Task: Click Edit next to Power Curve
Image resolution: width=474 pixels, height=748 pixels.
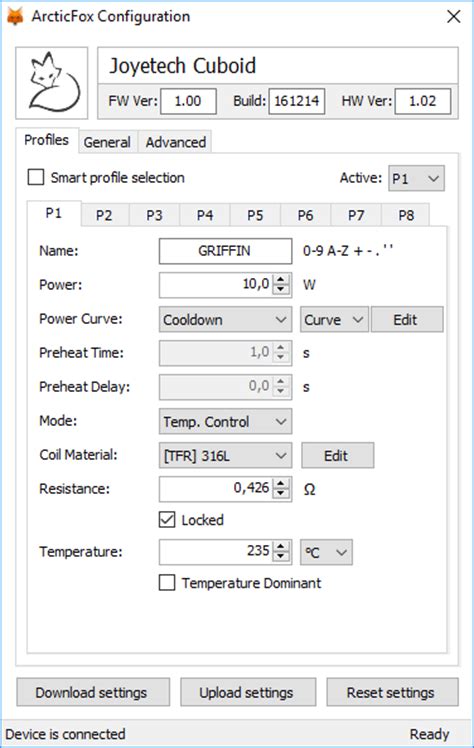Action: coord(407,320)
